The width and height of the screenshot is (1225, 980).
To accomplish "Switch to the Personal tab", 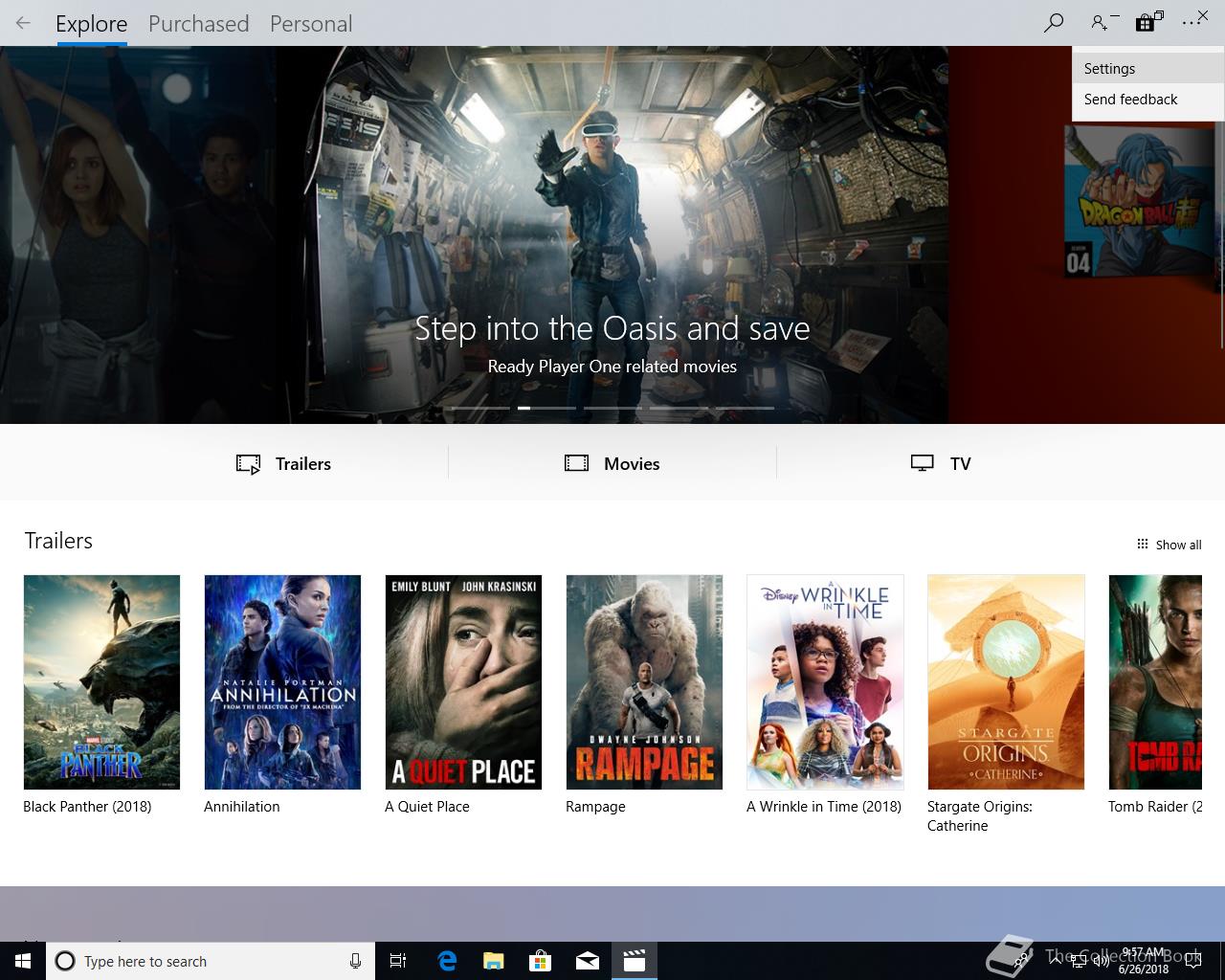I will [x=311, y=24].
